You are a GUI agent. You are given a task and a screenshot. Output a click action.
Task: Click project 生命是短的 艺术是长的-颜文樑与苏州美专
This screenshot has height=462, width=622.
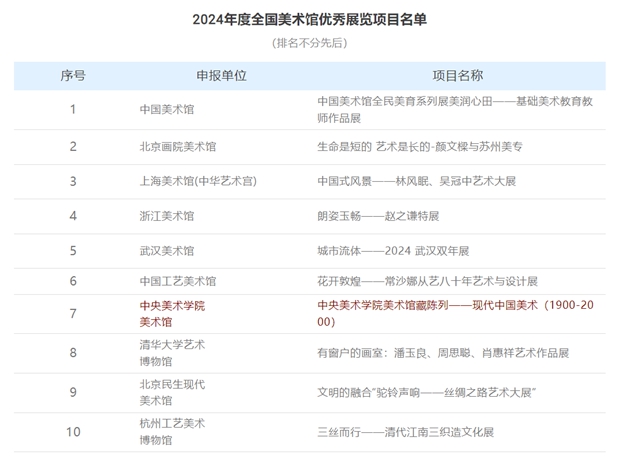pos(420,147)
